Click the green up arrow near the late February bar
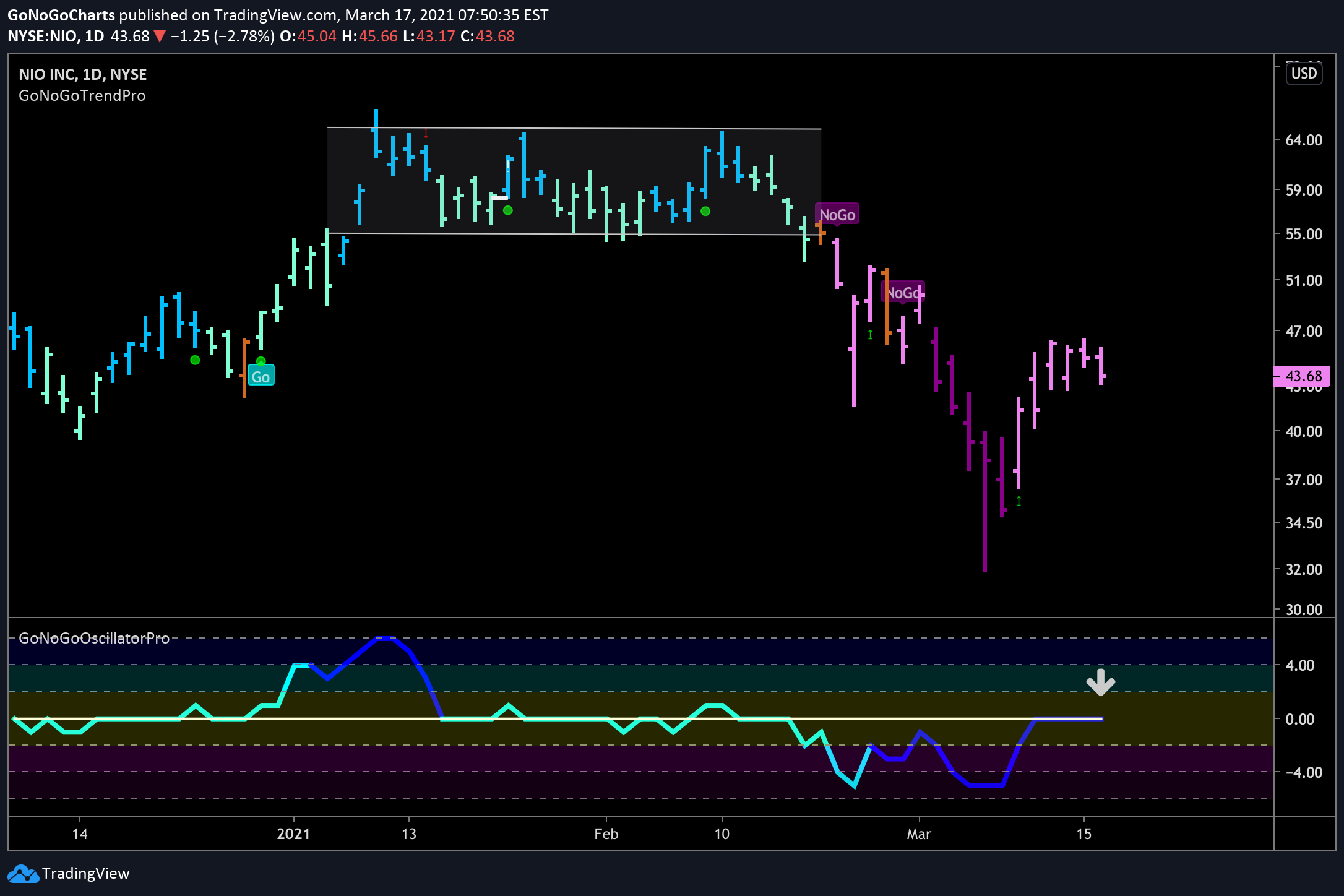The width and height of the screenshot is (1344, 896). [870, 335]
